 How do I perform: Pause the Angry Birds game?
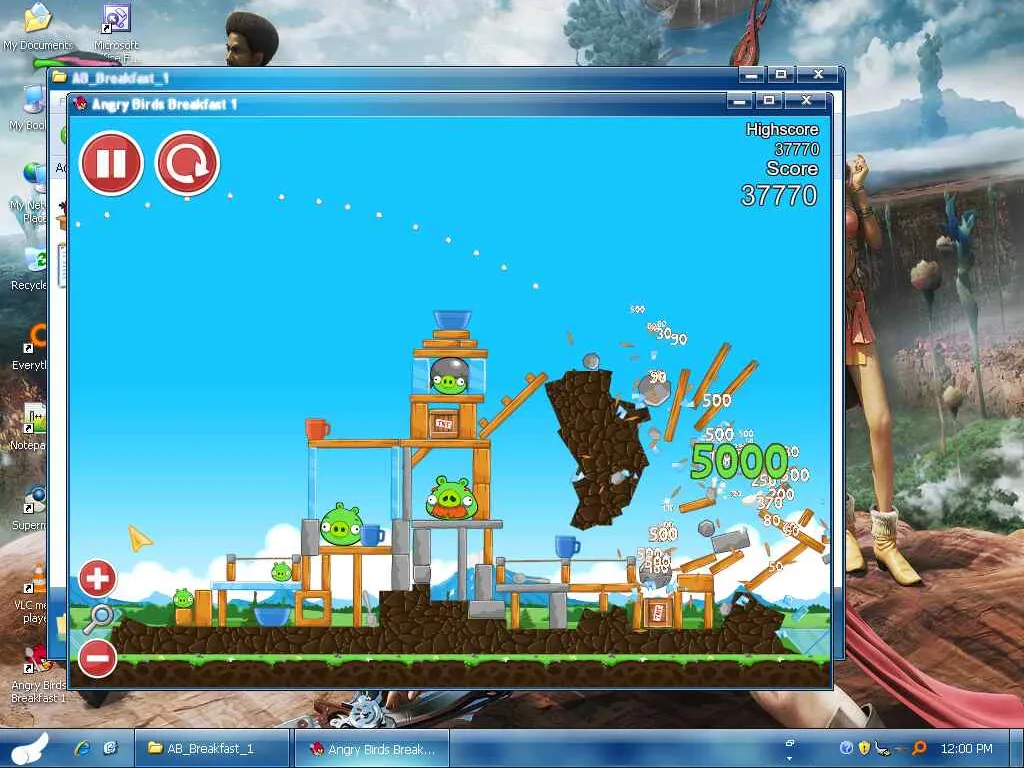(x=111, y=163)
